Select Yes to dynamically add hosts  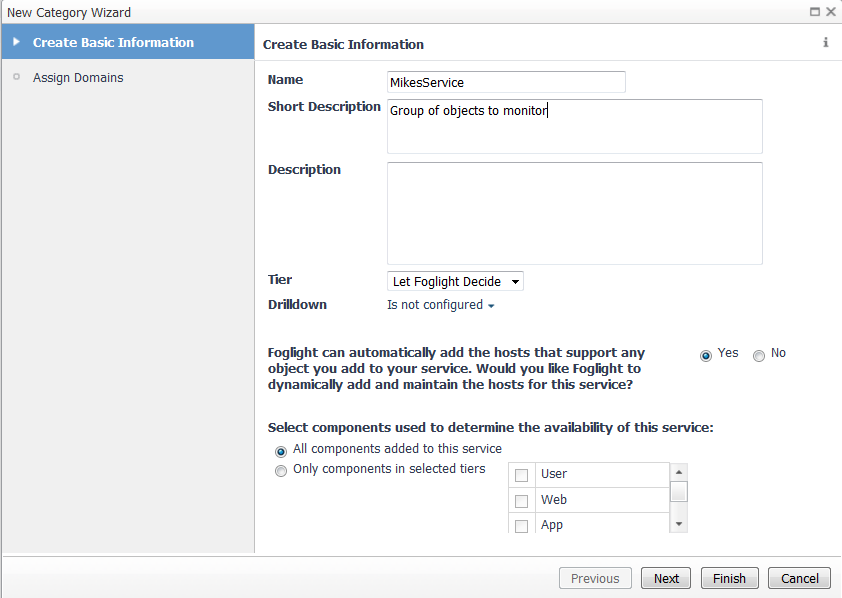click(706, 355)
